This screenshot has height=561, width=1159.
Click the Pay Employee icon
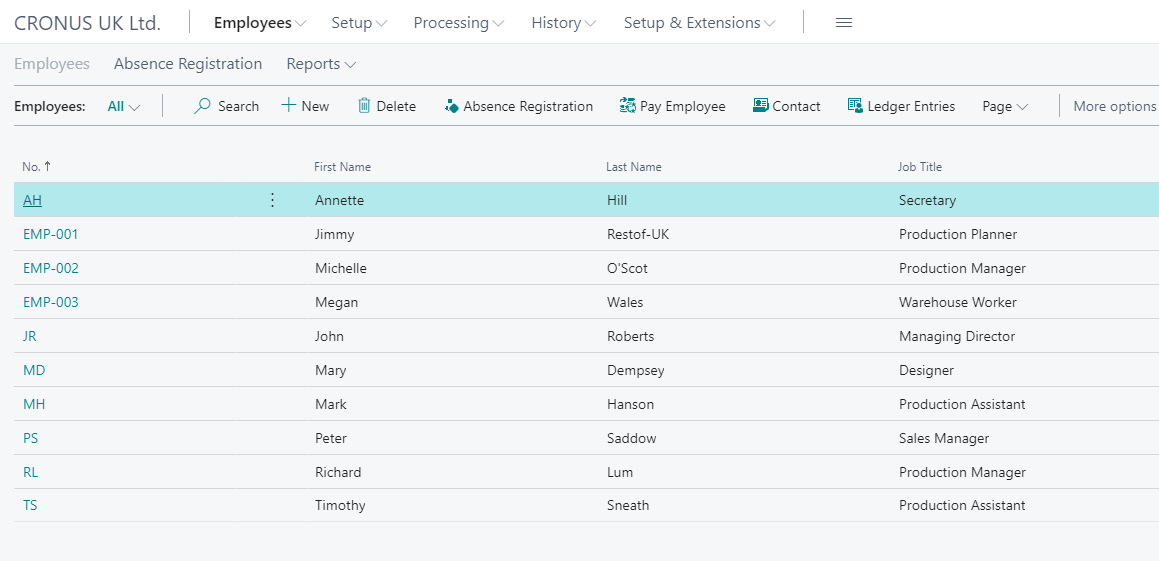(628, 106)
